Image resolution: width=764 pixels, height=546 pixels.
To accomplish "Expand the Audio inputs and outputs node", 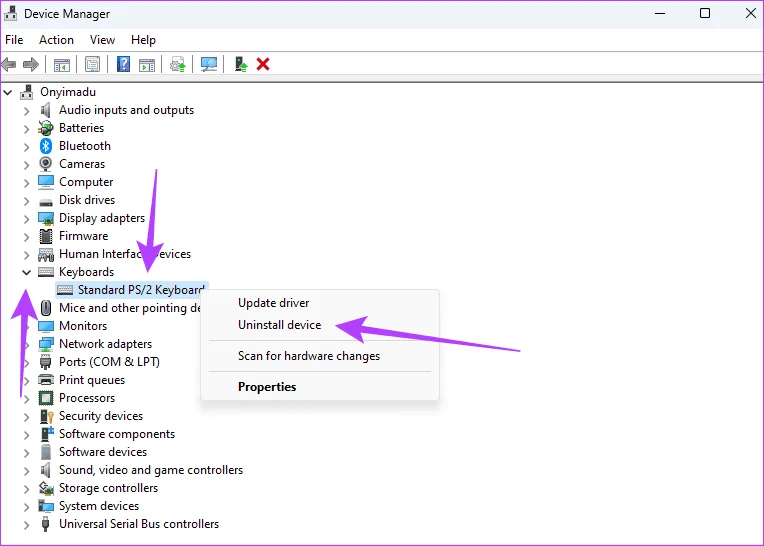I will pyautogui.click(x=26, y=111).
